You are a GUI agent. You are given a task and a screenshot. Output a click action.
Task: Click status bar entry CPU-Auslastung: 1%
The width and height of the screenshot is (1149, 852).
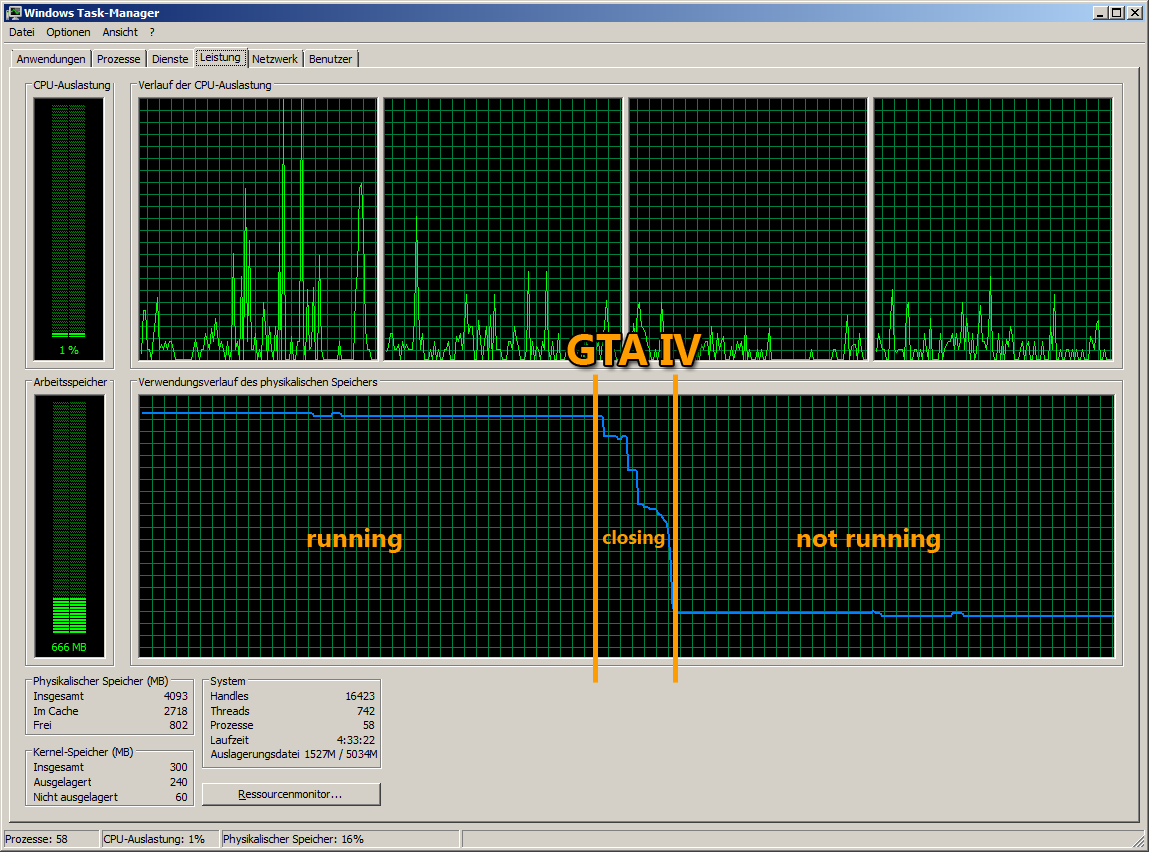tap(160, 840)
